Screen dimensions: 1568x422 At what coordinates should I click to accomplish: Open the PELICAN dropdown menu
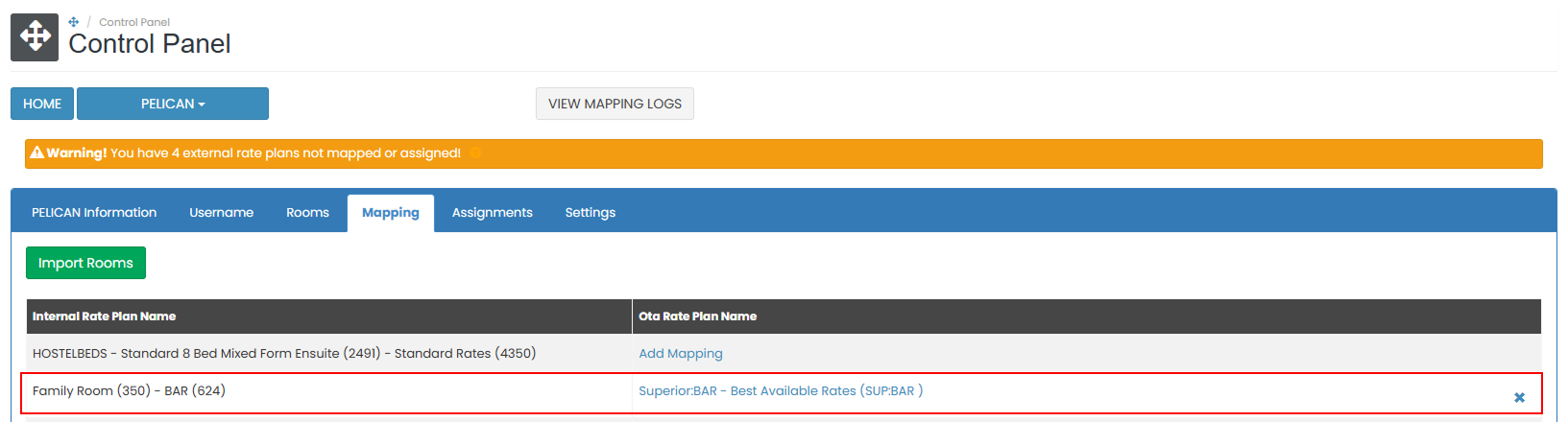[173, 104]
